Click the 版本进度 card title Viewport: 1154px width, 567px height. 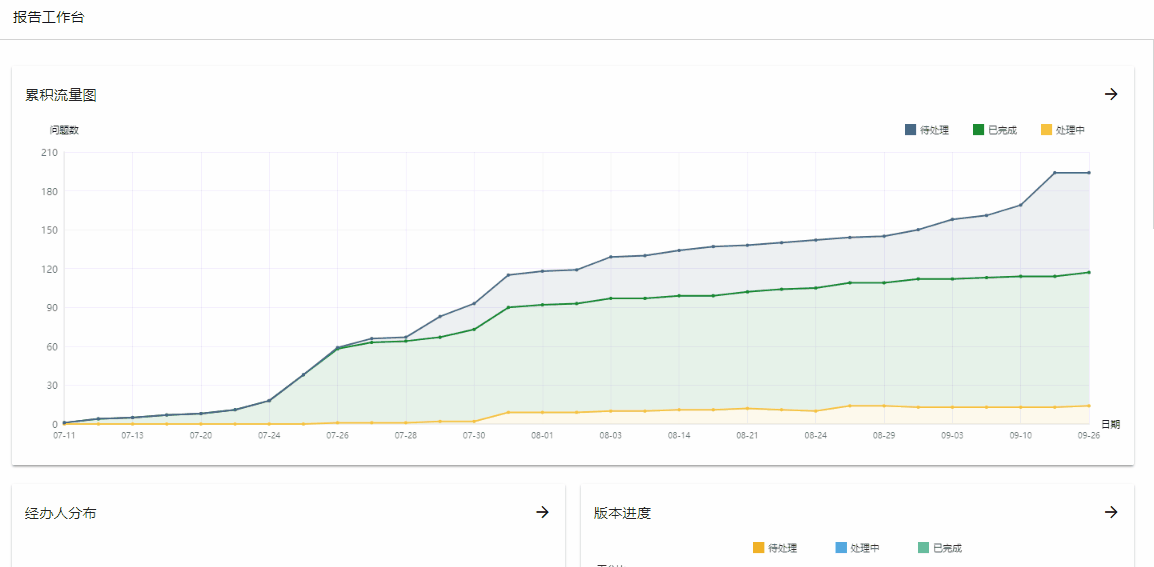(622, 513)
